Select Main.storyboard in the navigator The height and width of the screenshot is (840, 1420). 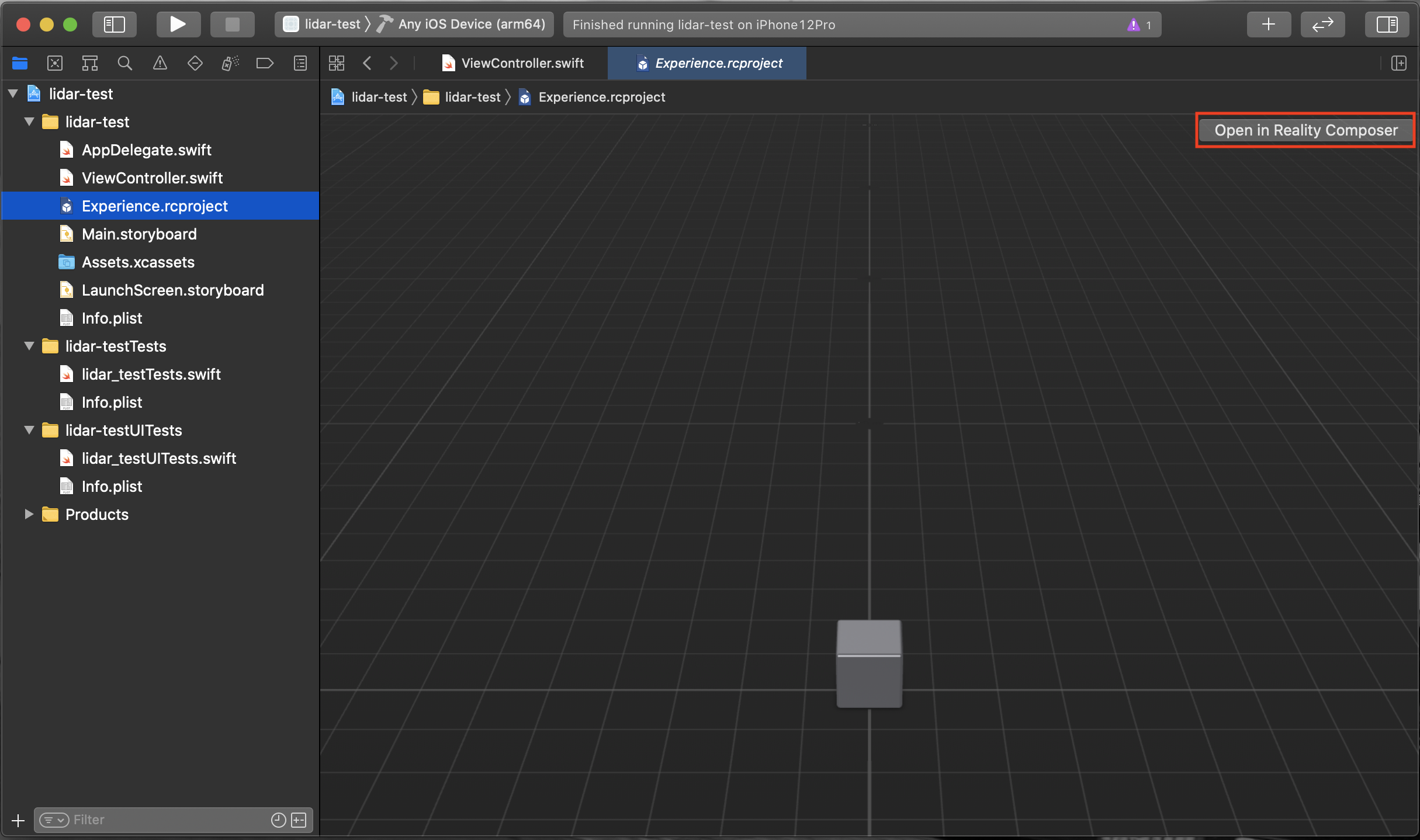[x=139, y=234]
